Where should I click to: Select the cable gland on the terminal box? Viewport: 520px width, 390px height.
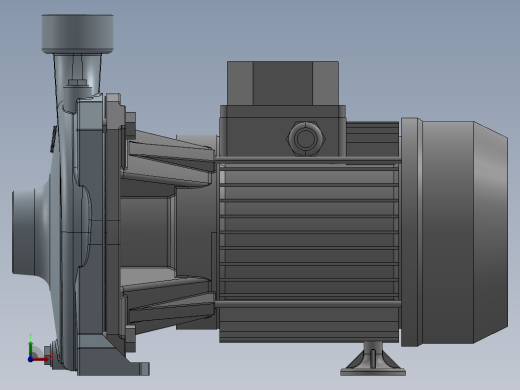306,139
